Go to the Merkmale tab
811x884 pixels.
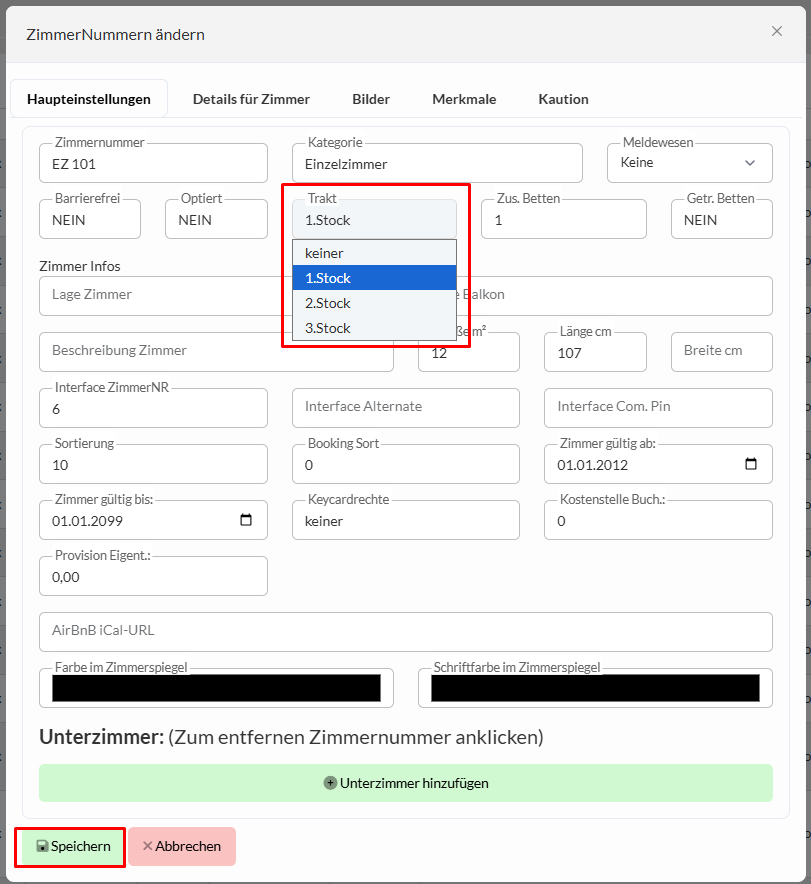(x=464, y=99)
